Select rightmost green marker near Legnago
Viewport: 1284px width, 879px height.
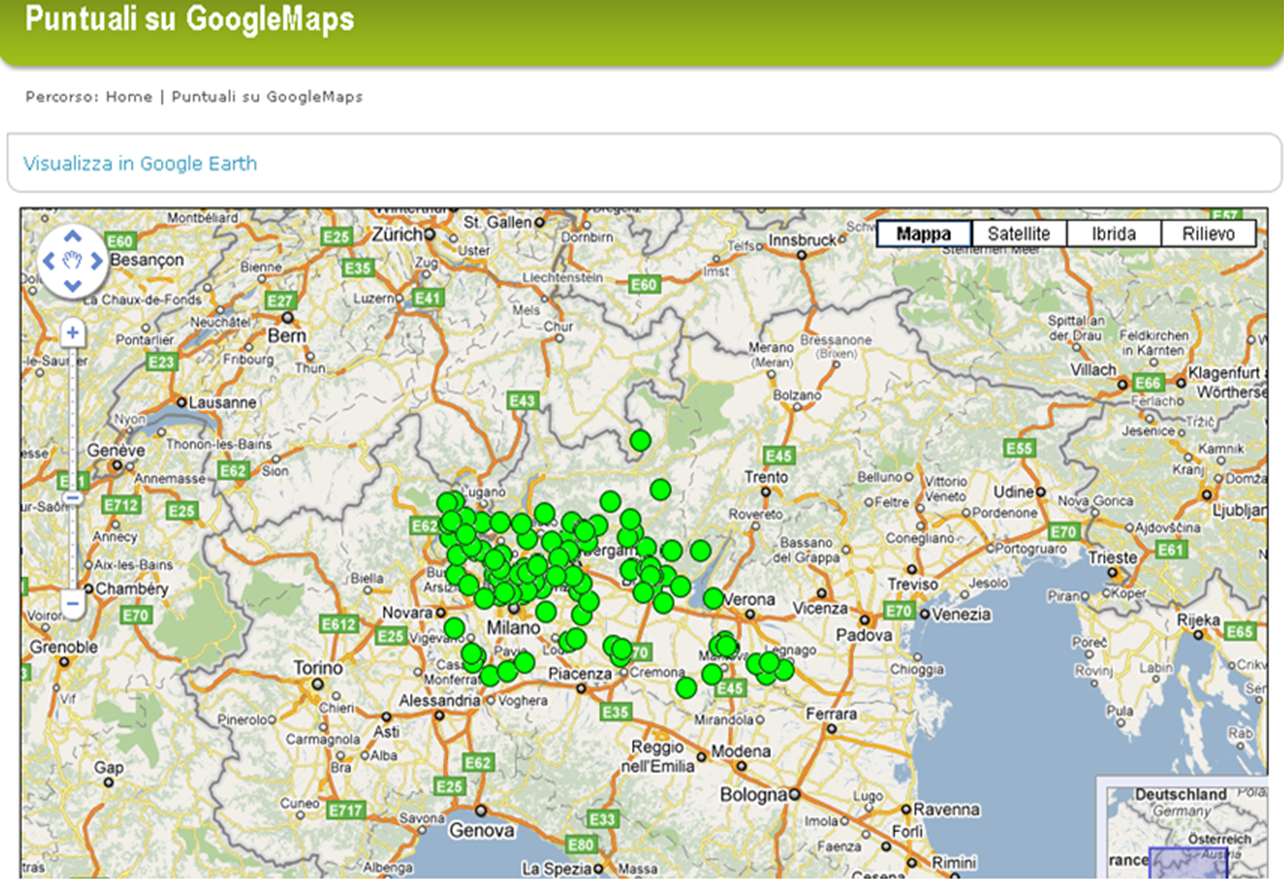tap(783, 669)
